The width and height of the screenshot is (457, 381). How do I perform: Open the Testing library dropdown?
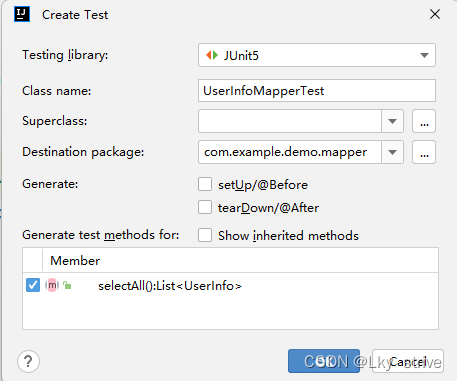(x=317, y=55)
